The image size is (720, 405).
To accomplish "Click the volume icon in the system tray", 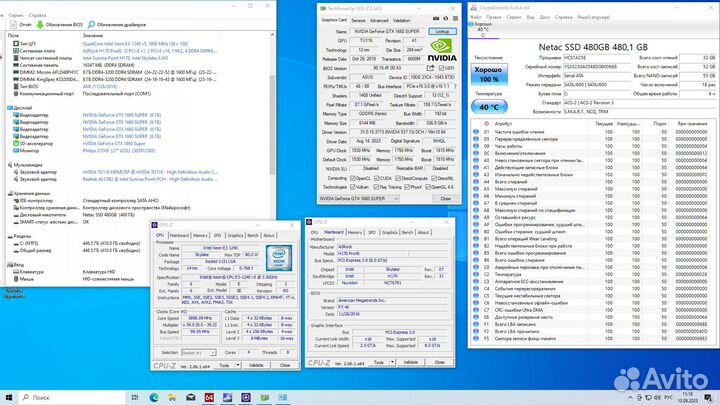I will (657, 398).
